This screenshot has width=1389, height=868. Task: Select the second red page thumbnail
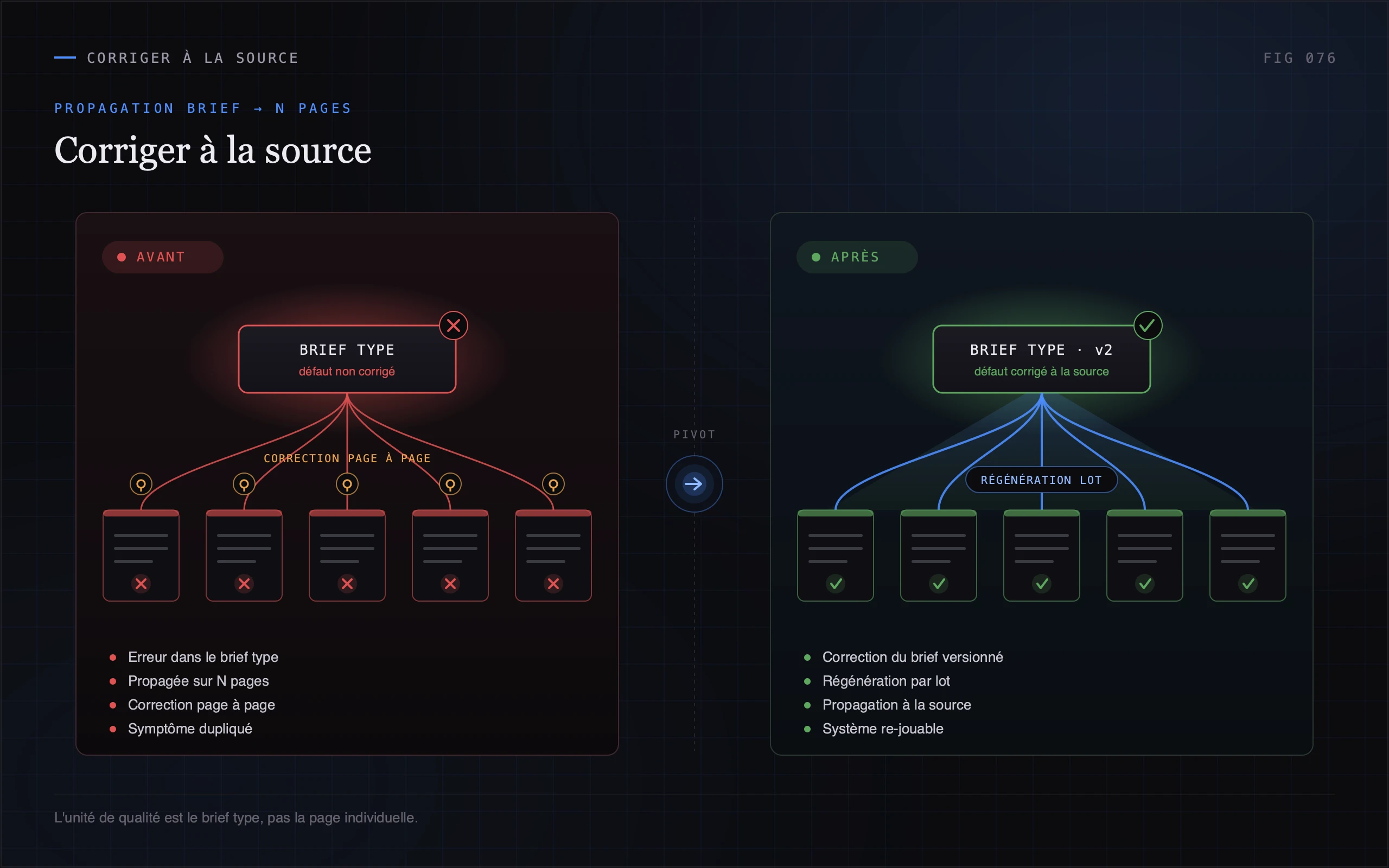(x=244, y=555)
